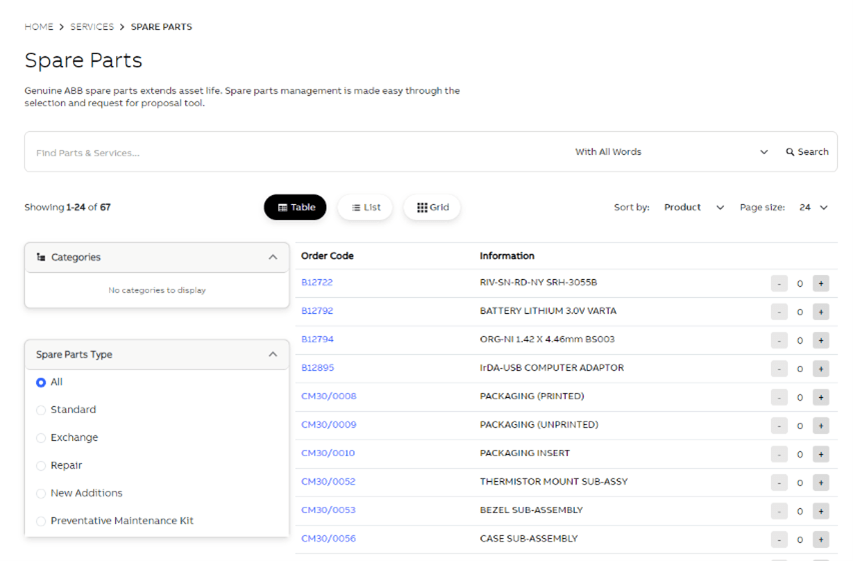Screen dimensions: 853x561
Task: Increase quantity for B12722 with plus
Action: click(x=820, y=283)
